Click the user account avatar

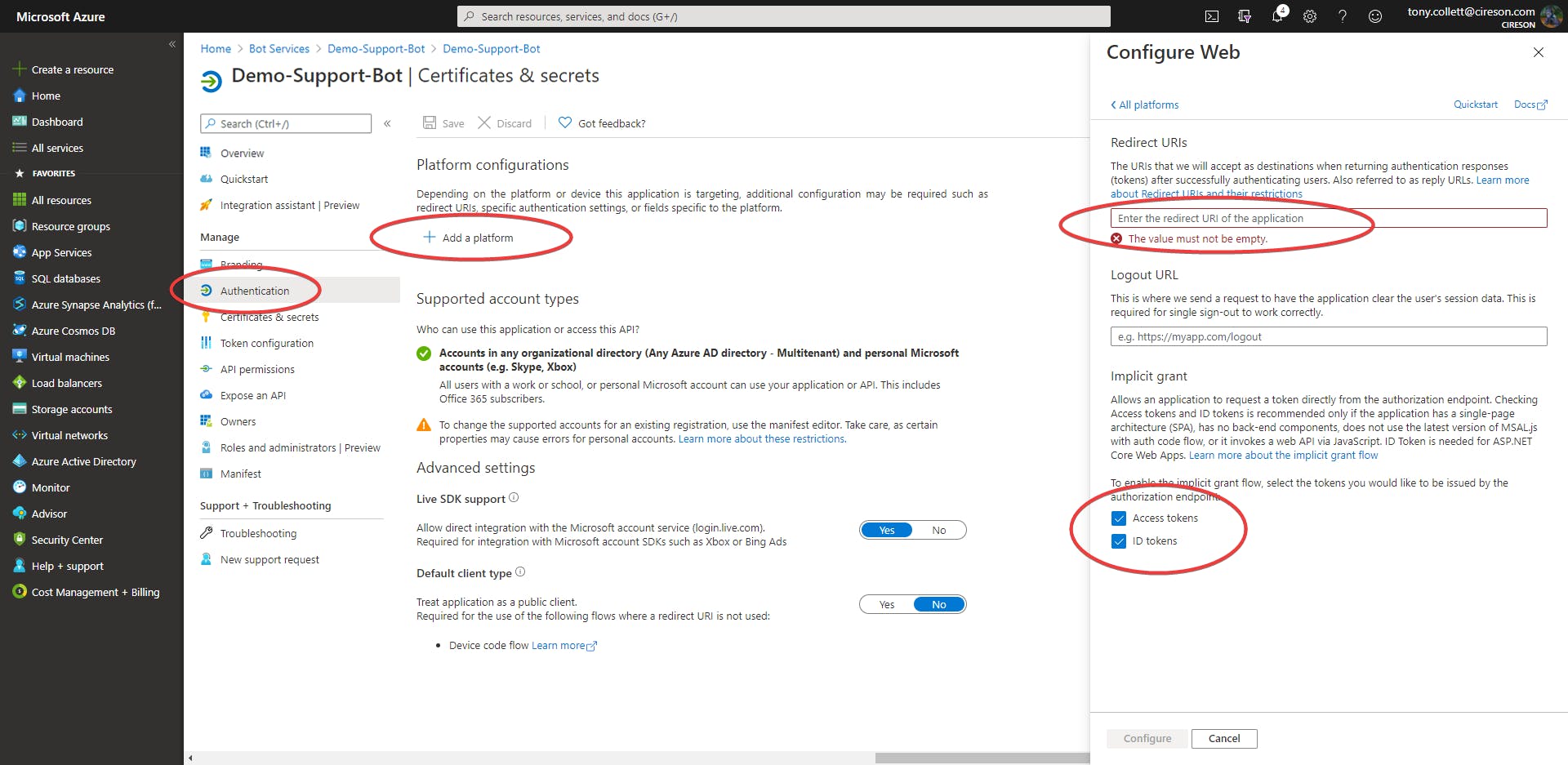[x=1551, y=16]
